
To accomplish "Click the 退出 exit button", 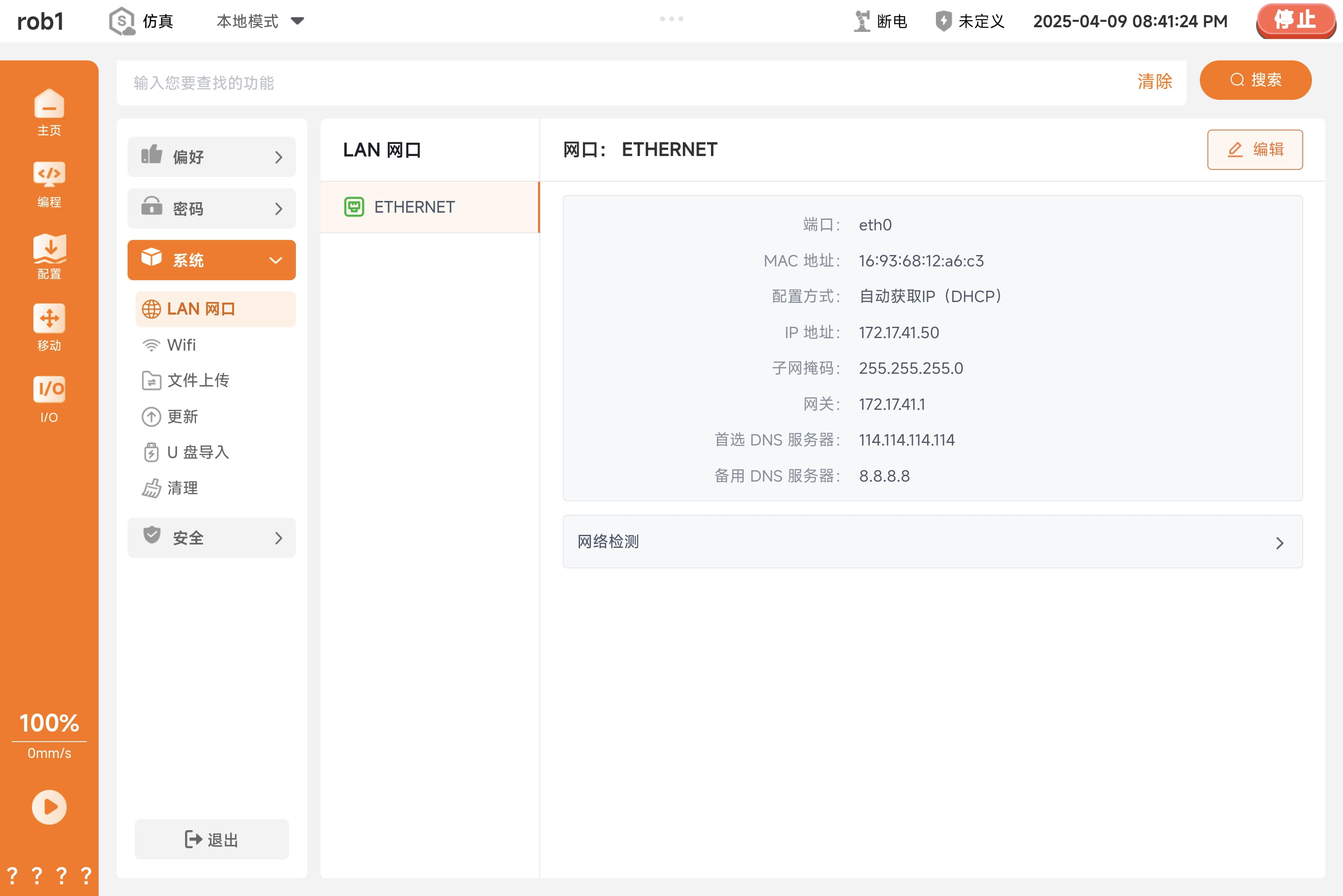I will [212, 839].
